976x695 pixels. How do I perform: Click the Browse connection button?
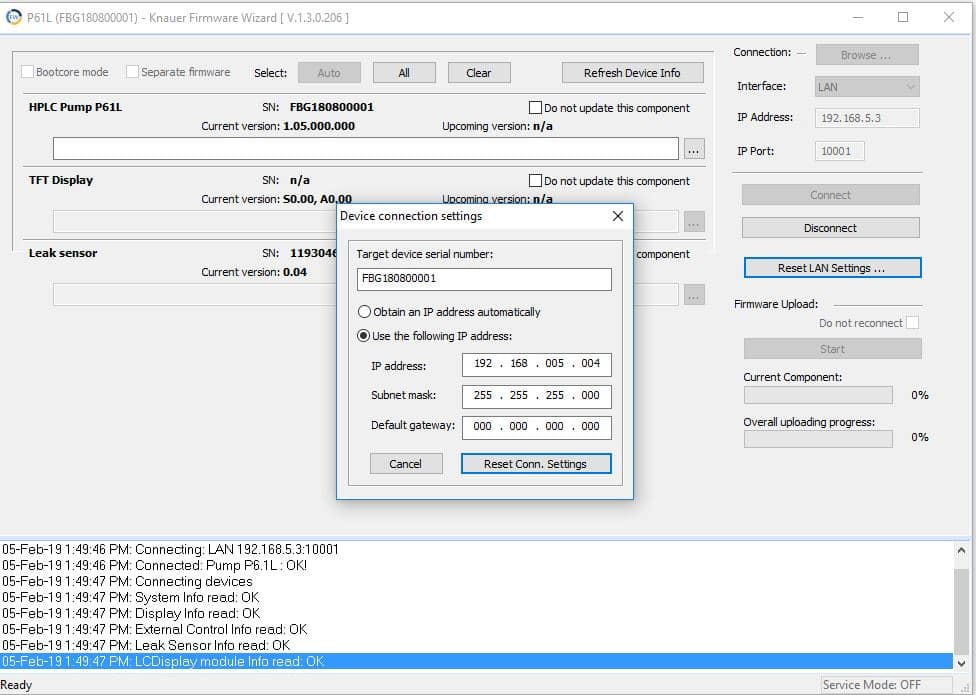click(866, 55)
